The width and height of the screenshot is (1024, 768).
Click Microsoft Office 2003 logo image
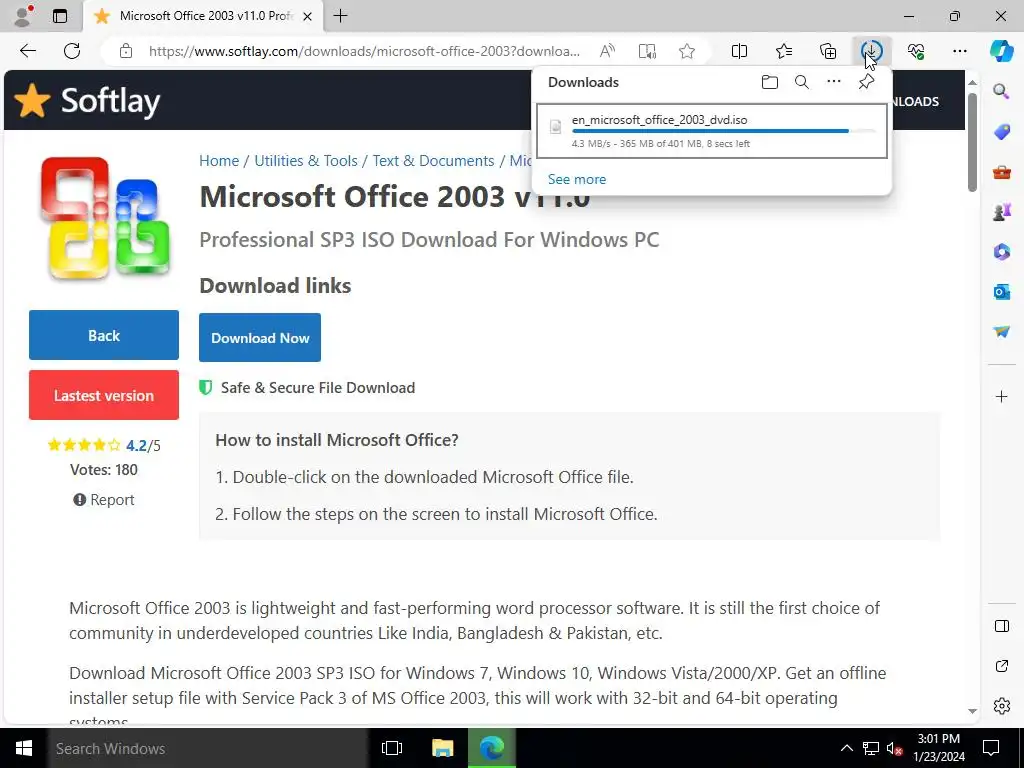[x=104, y=218]
